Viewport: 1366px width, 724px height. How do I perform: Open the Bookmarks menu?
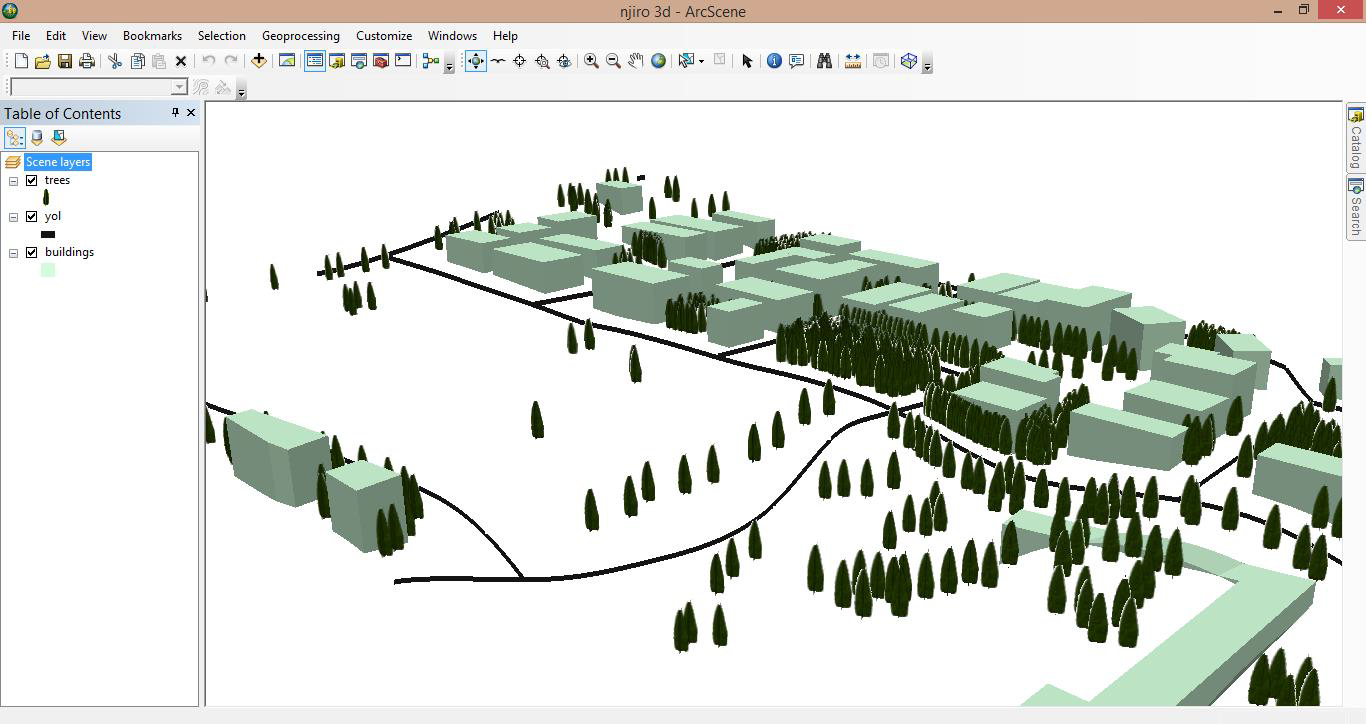[151, 35]
